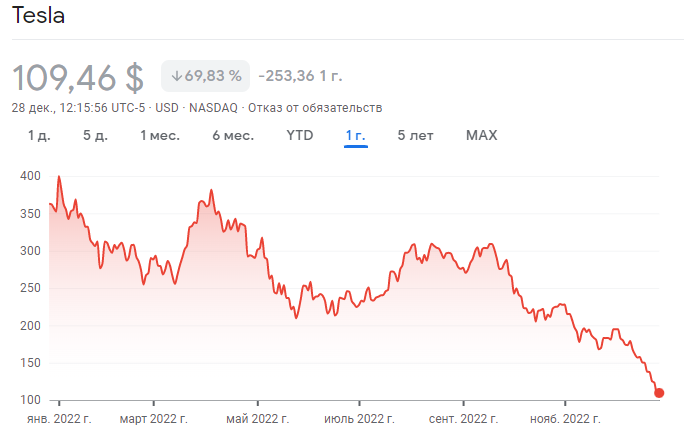The width and height of the screenshot is (684, 443).
Task: Click the chart peak near 400 in January
Action: coord(59,177)
